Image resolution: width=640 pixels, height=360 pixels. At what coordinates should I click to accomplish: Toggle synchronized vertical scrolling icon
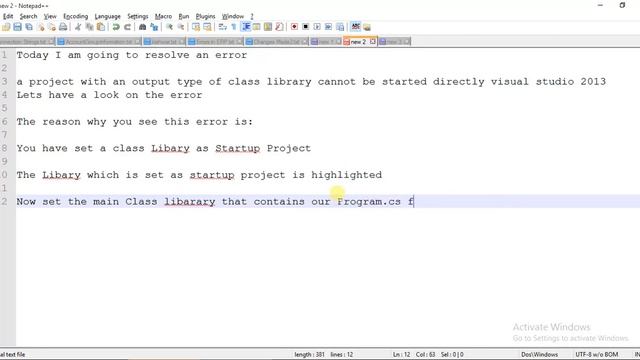point(196,27)
